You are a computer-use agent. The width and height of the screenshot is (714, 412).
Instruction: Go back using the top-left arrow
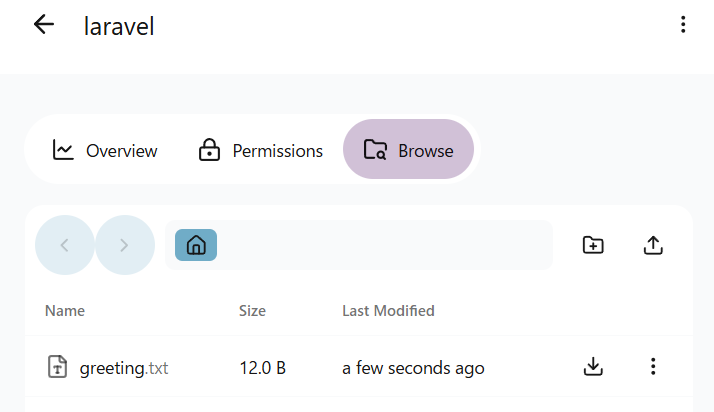point(43,25)
